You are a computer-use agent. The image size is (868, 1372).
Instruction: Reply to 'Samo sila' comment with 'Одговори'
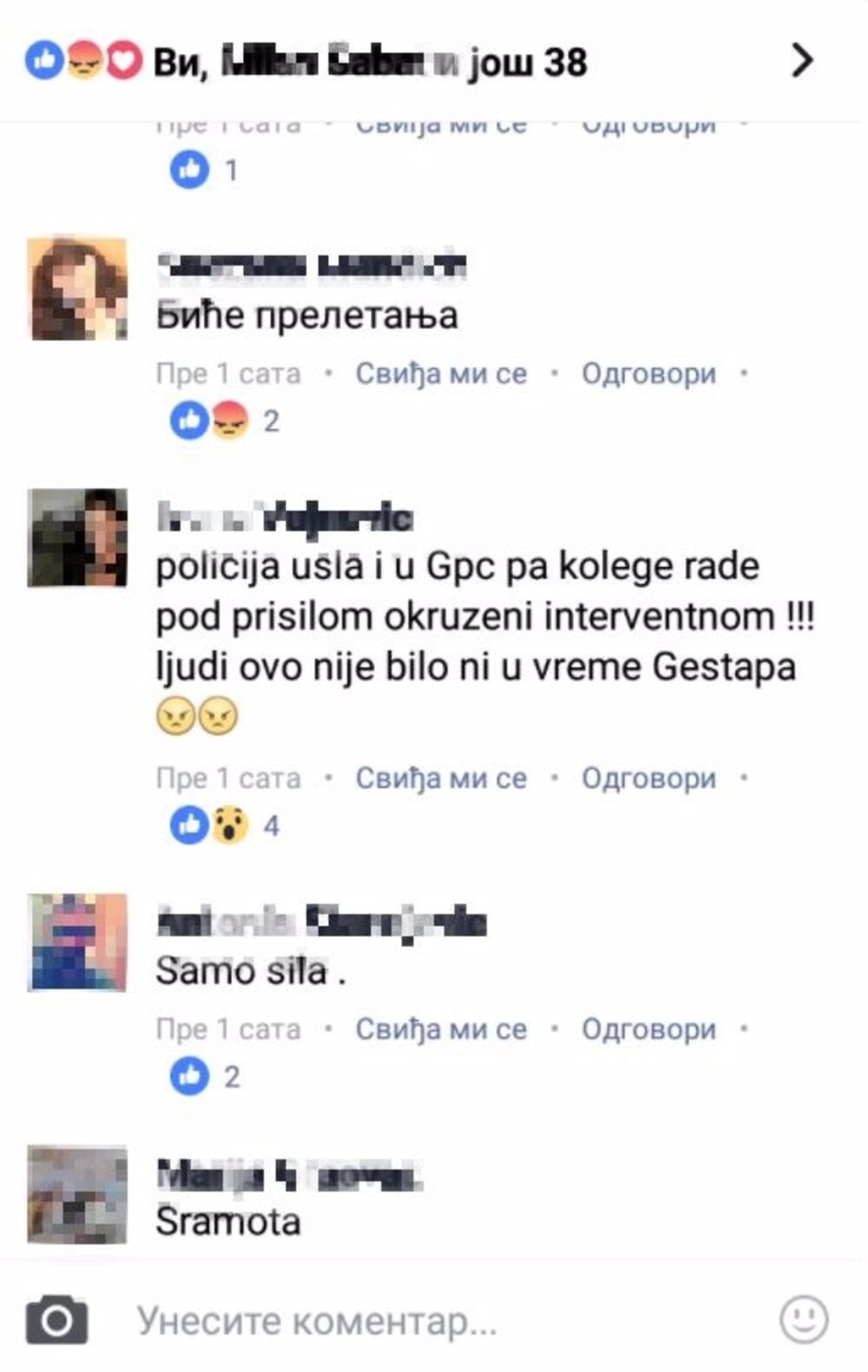pyautogui.click(x=648, y=1029)
